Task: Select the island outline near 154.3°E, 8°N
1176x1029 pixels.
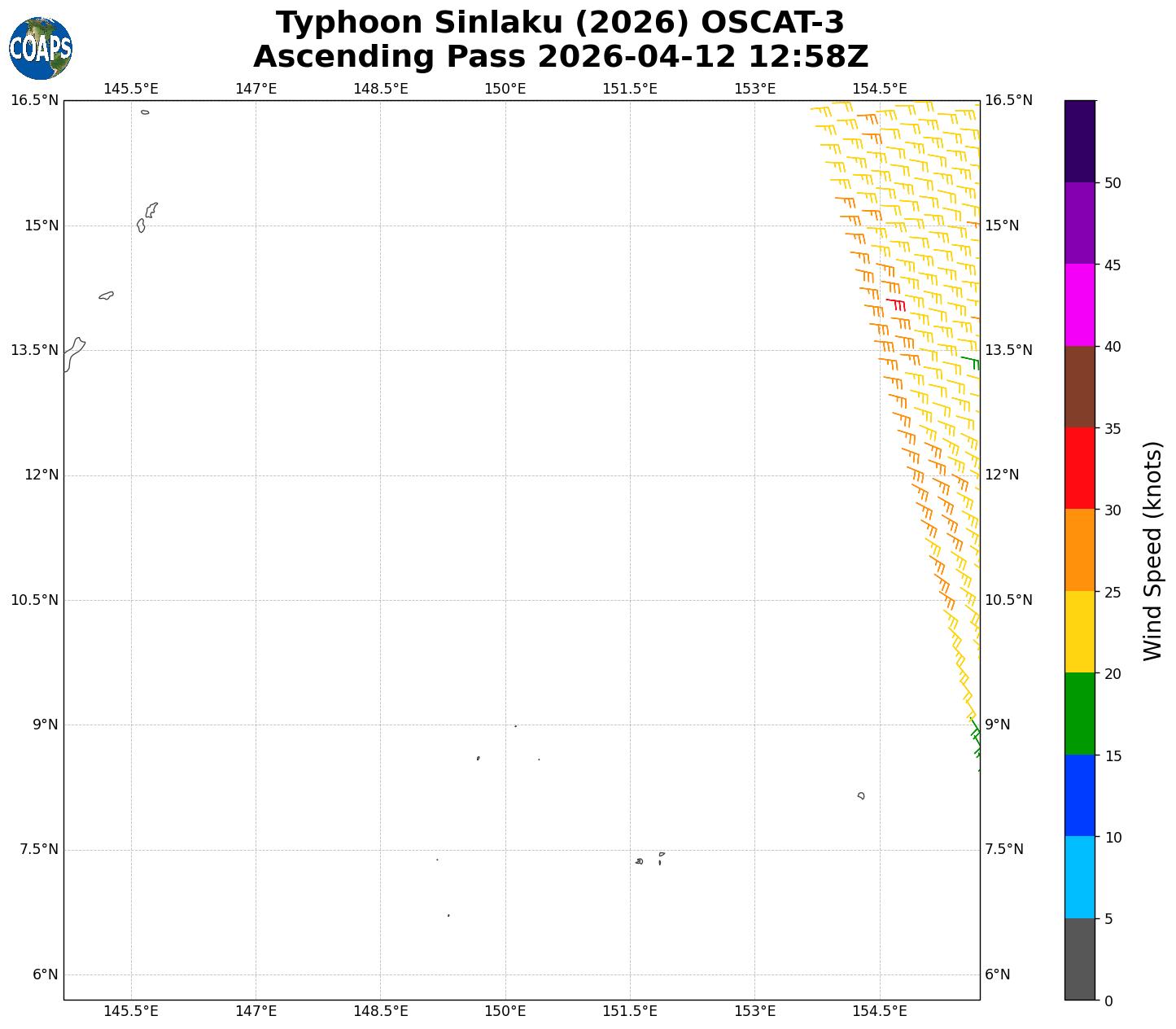Action: coord(861,795)
